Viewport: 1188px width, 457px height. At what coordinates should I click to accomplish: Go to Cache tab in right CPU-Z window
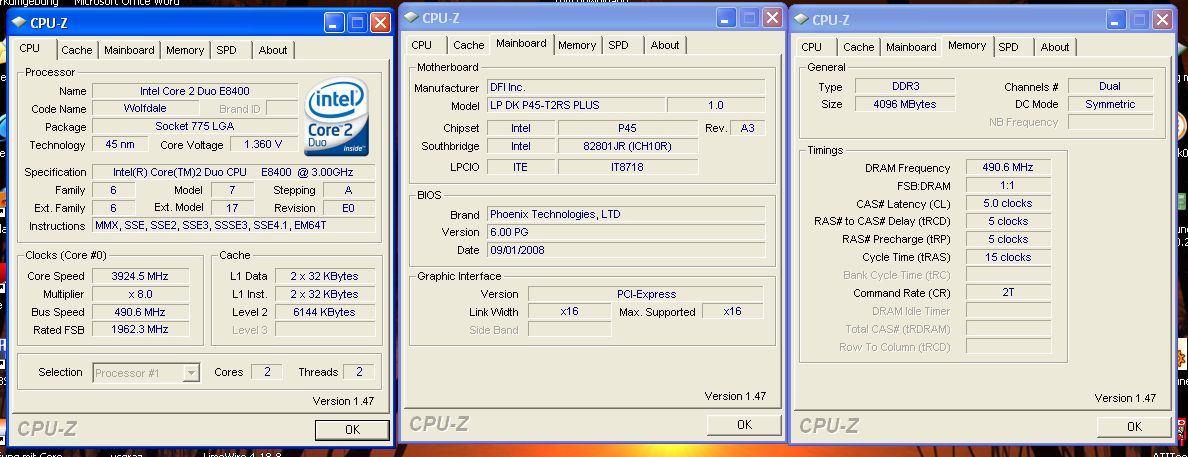click(858, 47)
